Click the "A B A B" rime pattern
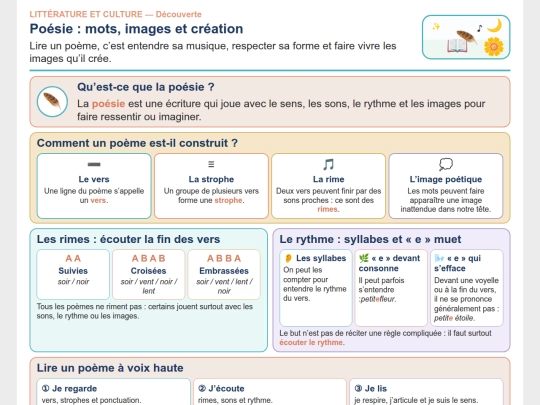Screen dimensions: 540x405 point(148,258)
